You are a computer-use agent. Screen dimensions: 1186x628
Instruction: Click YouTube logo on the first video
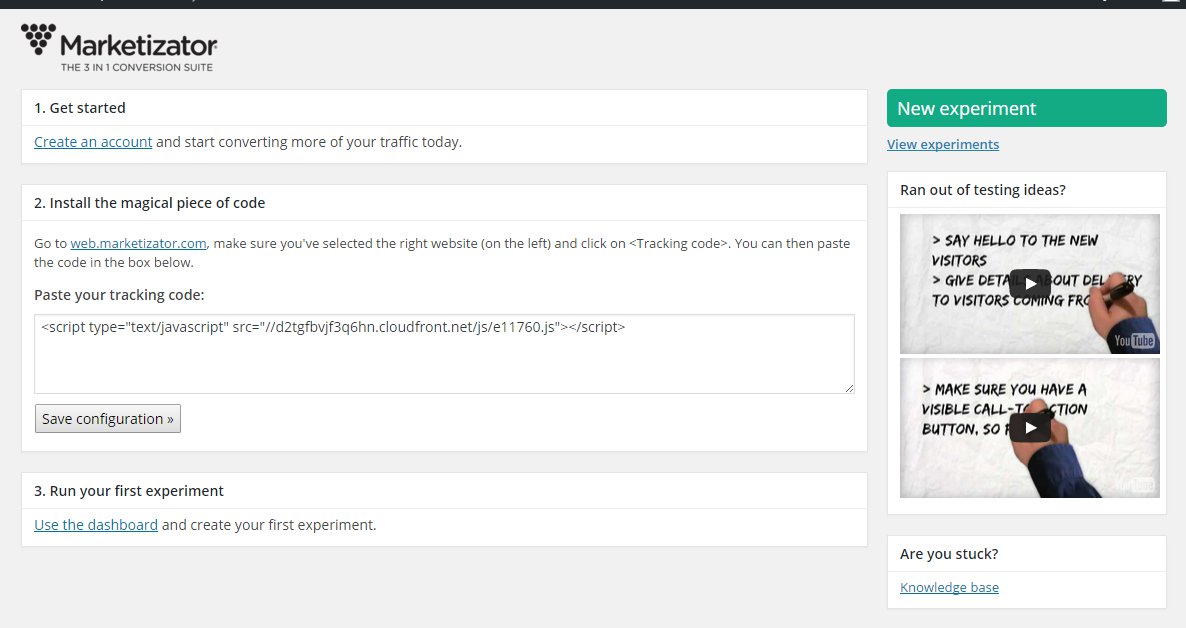pos(1134,341)
